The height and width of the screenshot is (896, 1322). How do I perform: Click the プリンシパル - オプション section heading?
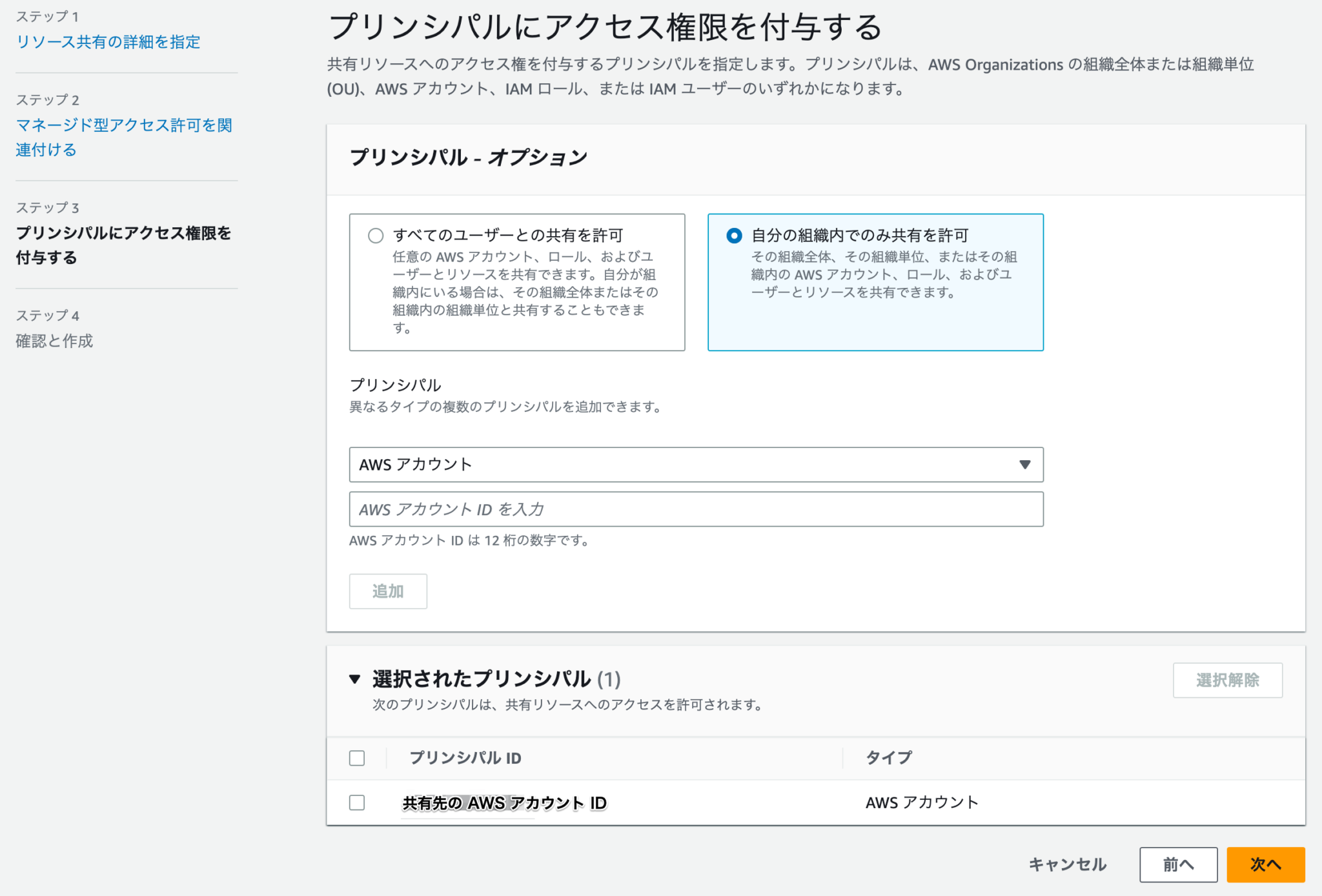[x=469, y=158]
